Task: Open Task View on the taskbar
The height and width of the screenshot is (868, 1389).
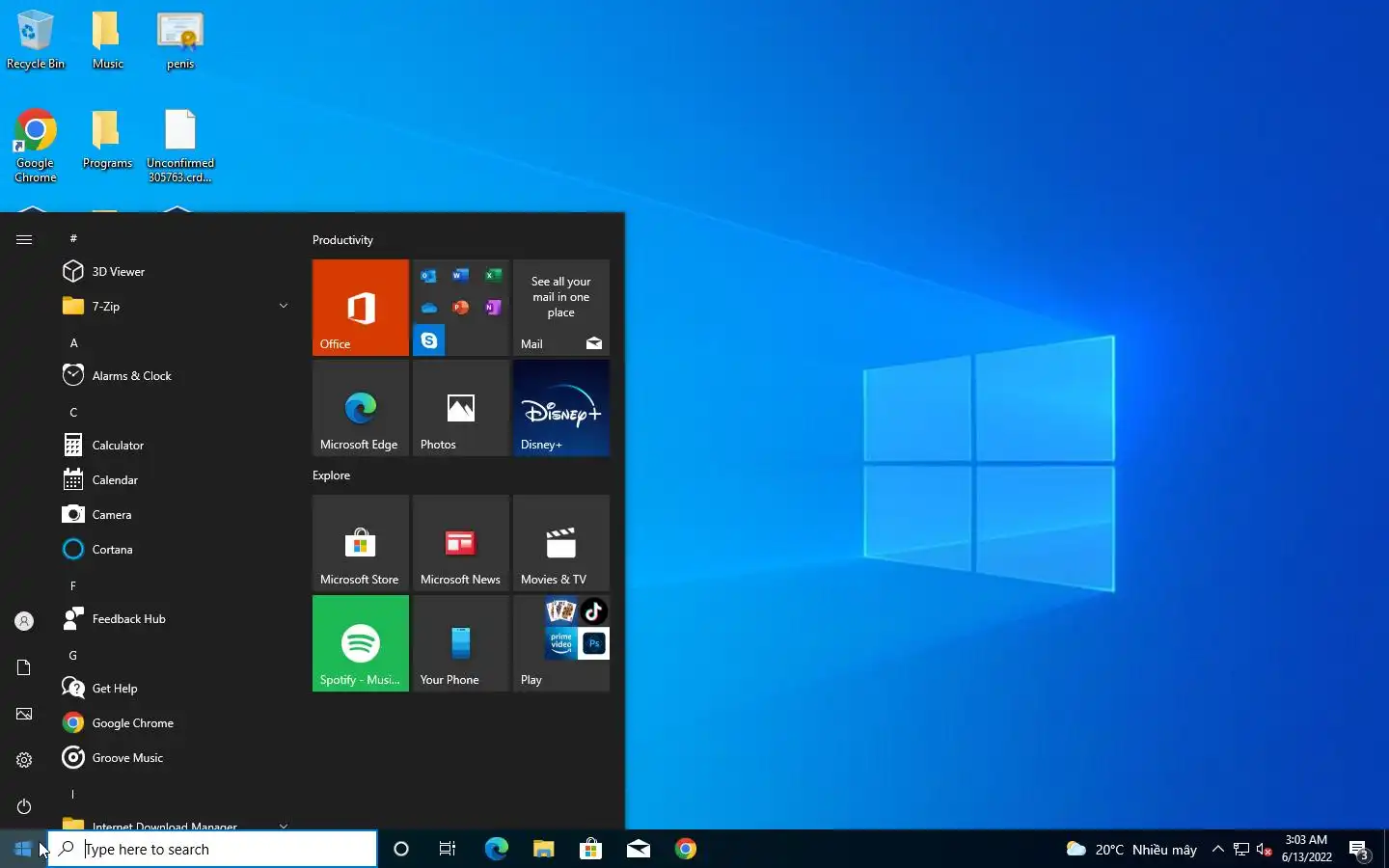Action: [x=448, y=849]
